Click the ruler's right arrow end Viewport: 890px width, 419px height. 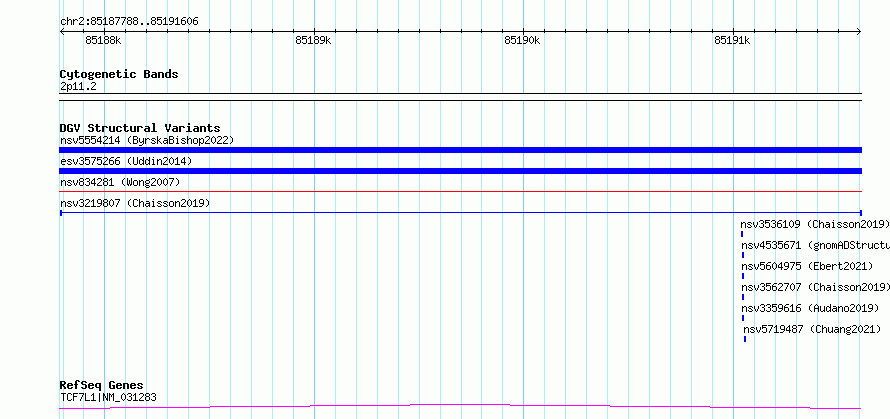(859, 31)
